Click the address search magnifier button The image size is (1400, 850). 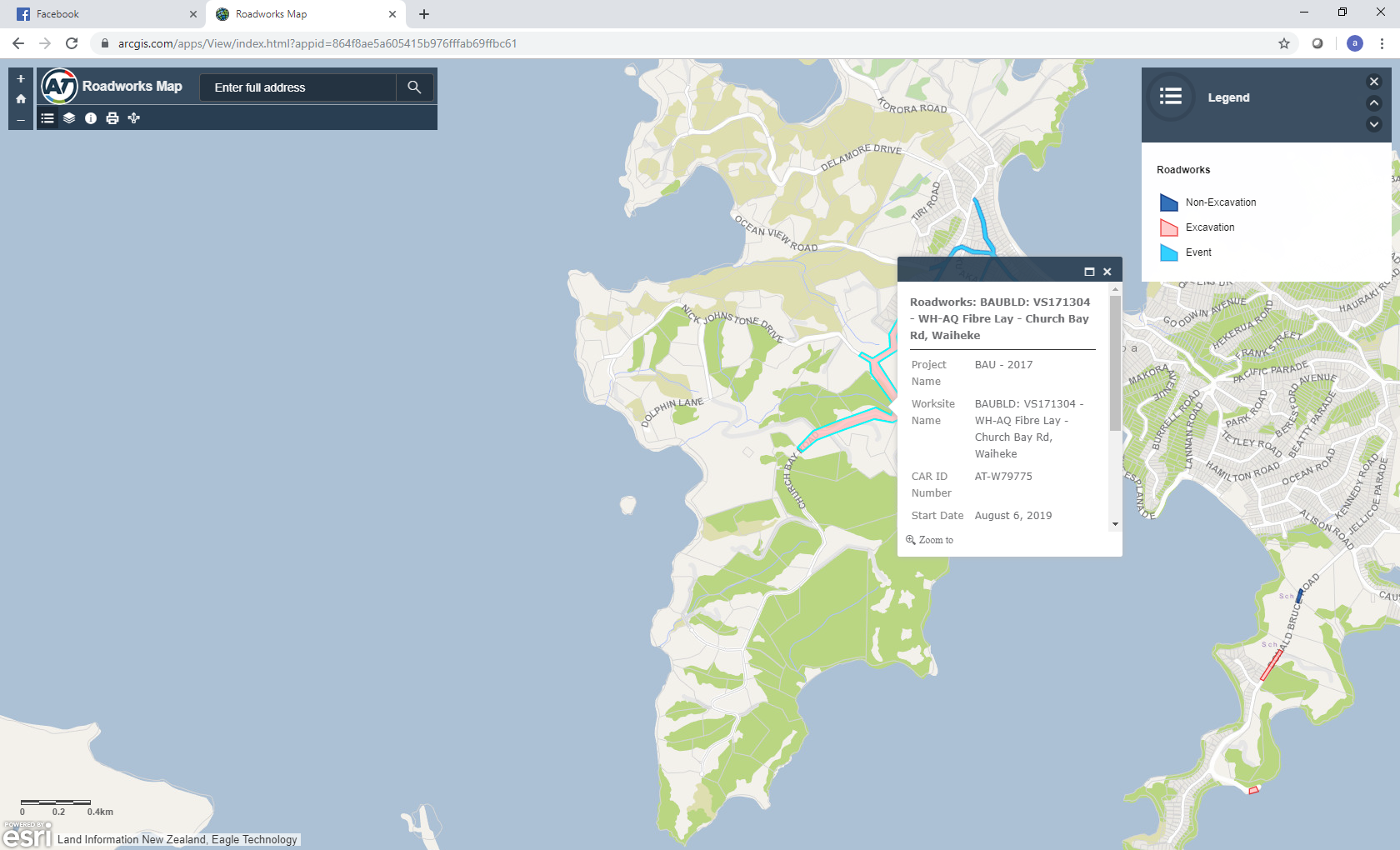pos(414,87)
